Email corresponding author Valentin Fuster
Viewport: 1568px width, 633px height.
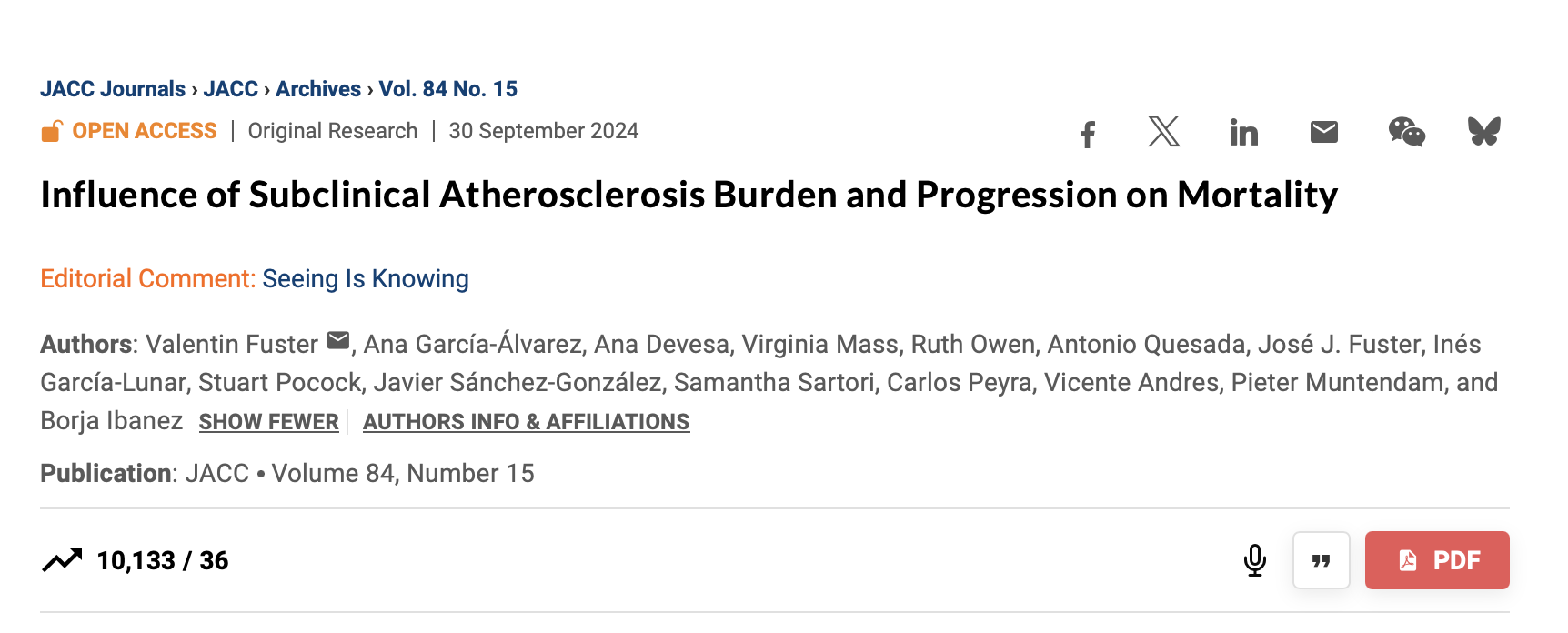click(x=338, y=341)
